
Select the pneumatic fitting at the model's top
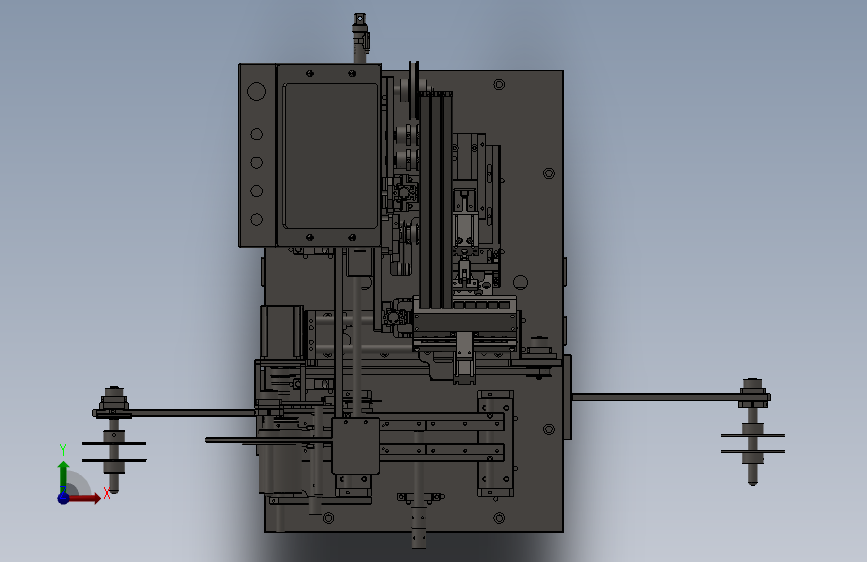click(361, 38)
